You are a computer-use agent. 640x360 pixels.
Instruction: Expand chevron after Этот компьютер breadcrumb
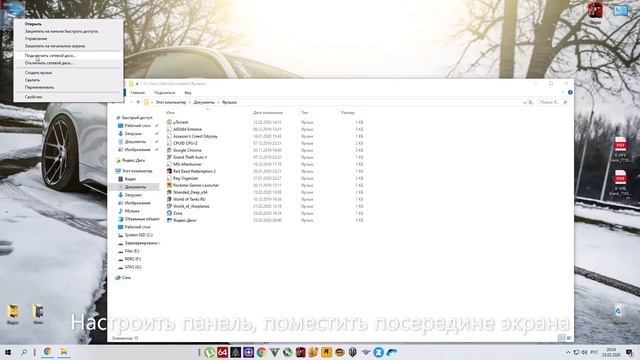click(x=190, y=102)
